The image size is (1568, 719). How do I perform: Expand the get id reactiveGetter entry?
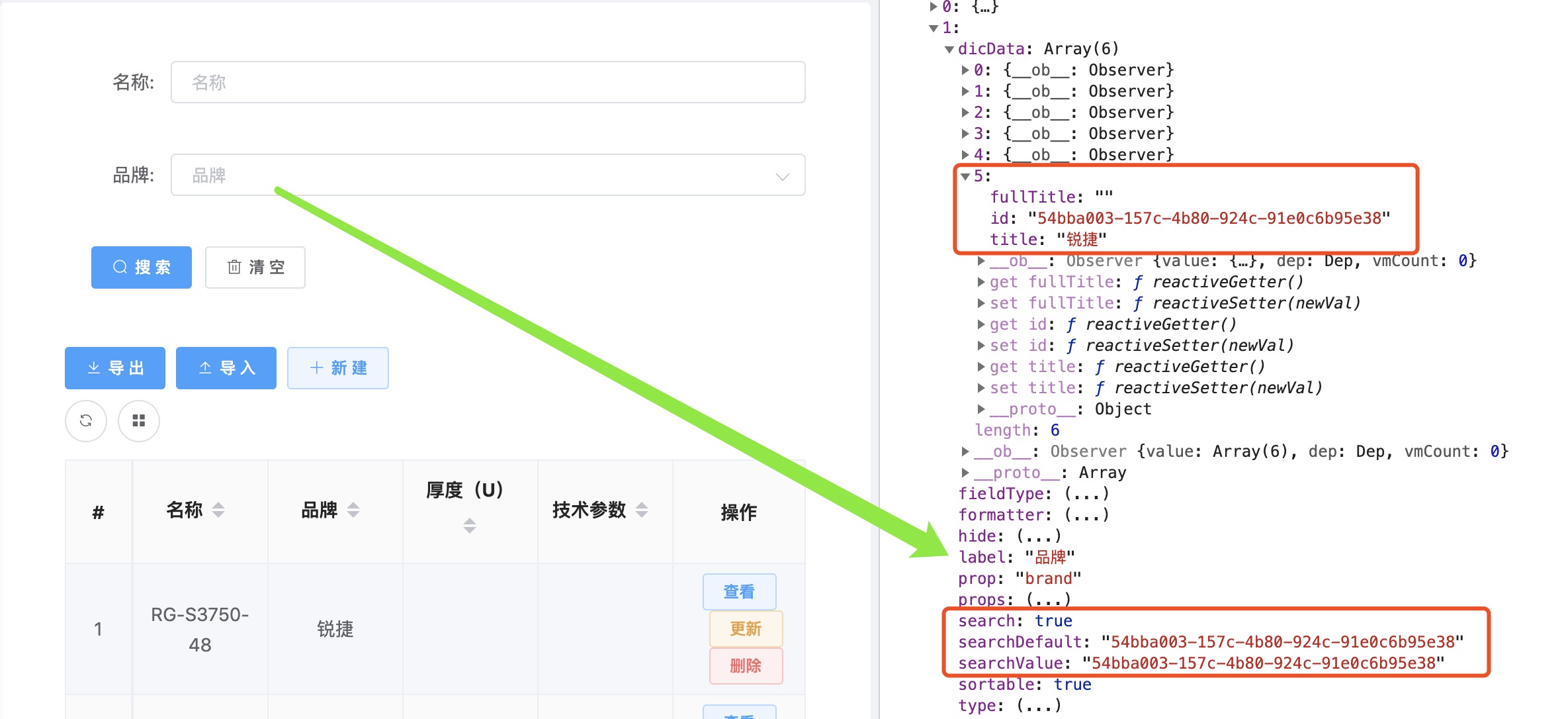click(981, 324)
